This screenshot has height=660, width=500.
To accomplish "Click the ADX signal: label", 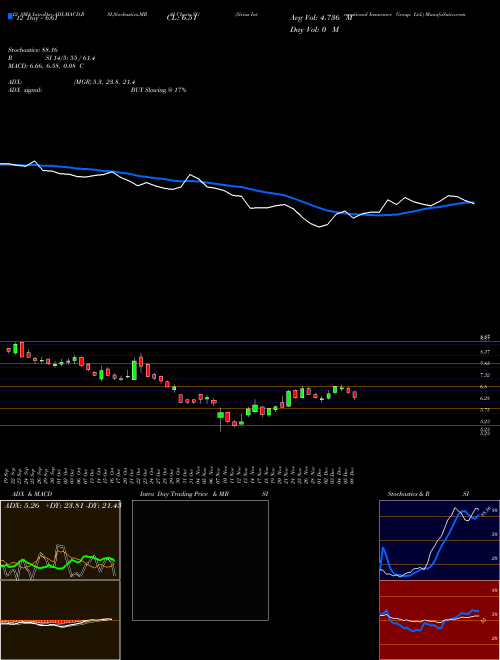I will tap(24, 90).
